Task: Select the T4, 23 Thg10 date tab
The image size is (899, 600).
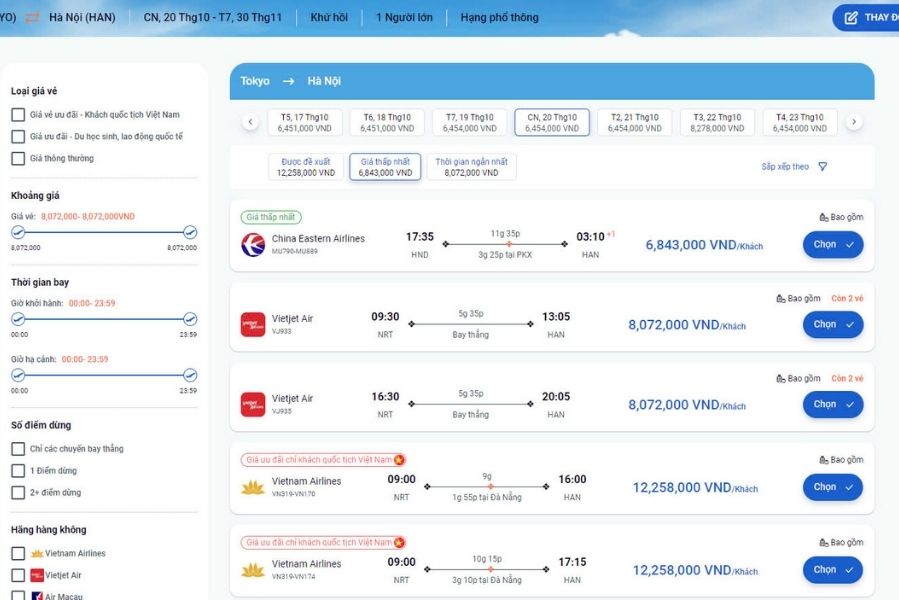Action: point(800,122)
